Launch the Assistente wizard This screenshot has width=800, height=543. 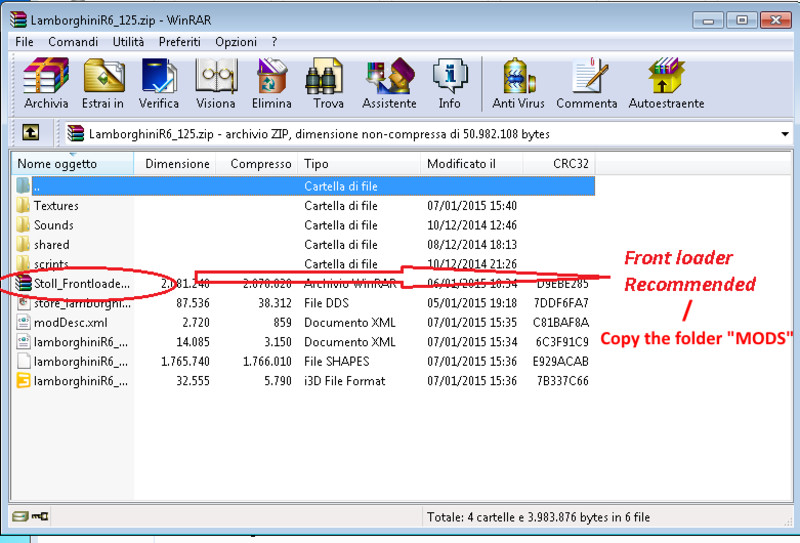[389, 84]
